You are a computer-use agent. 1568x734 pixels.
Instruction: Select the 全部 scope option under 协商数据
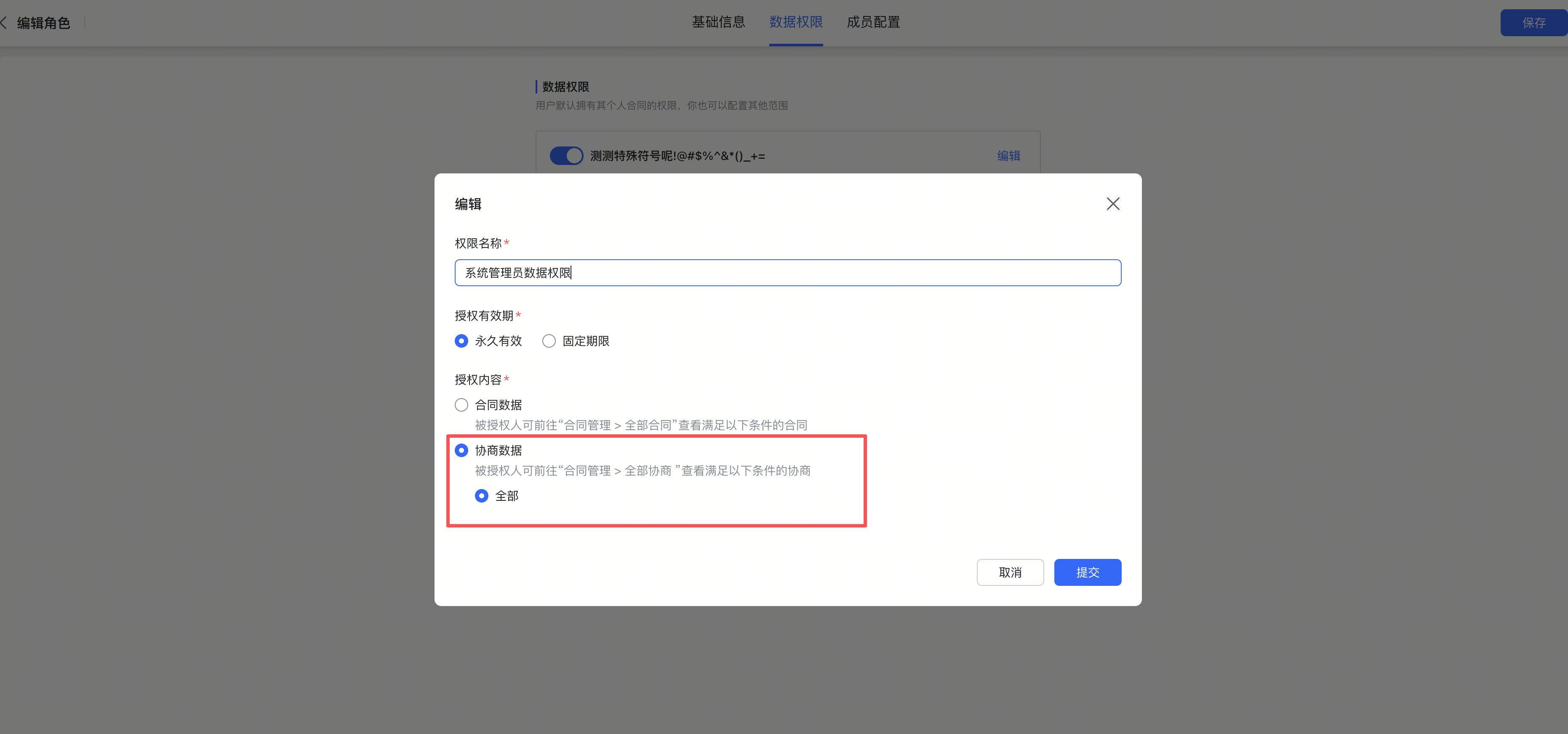482,496
